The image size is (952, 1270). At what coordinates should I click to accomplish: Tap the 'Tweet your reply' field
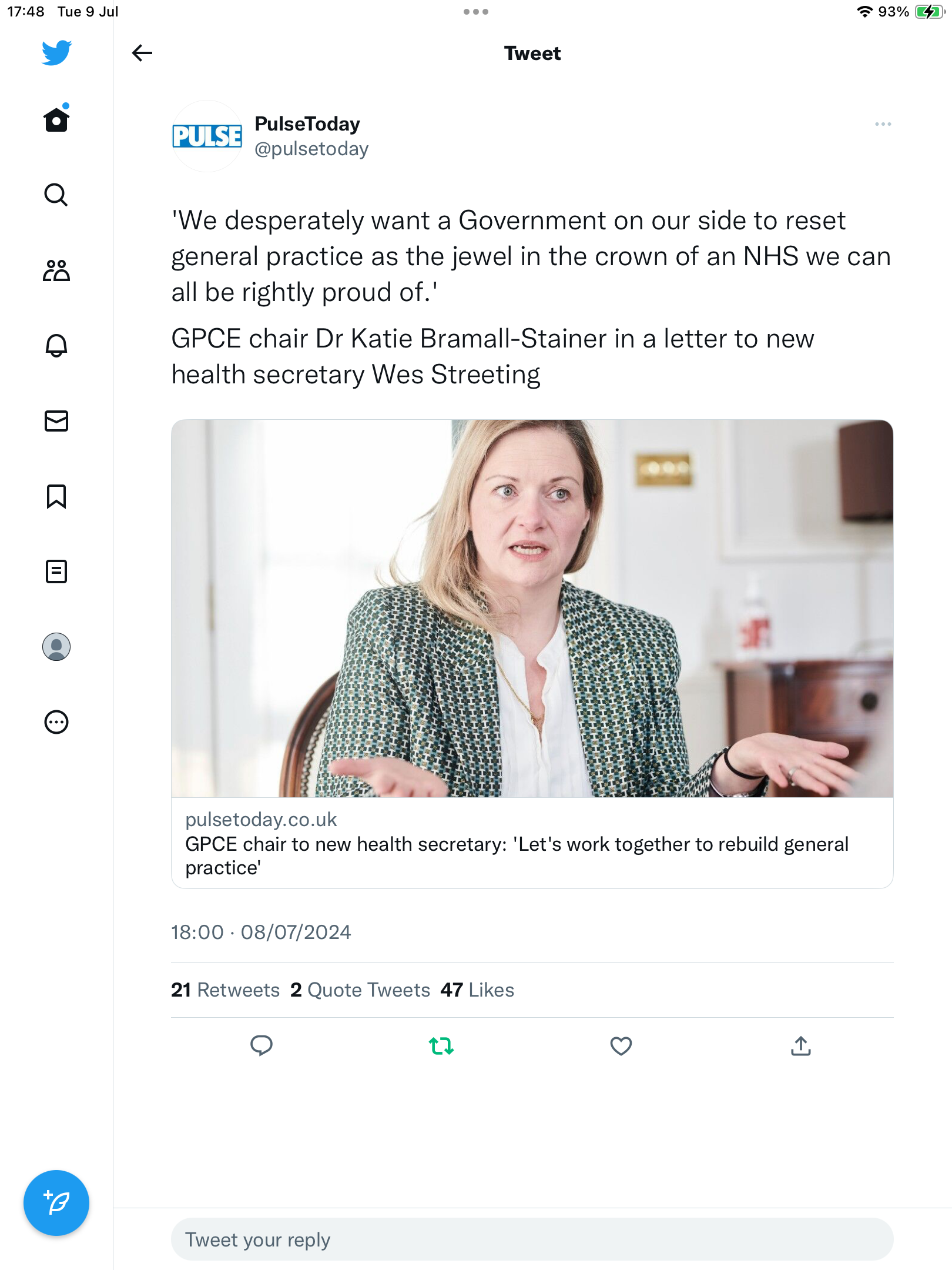pyautogui.click(x=532, y=1239)
